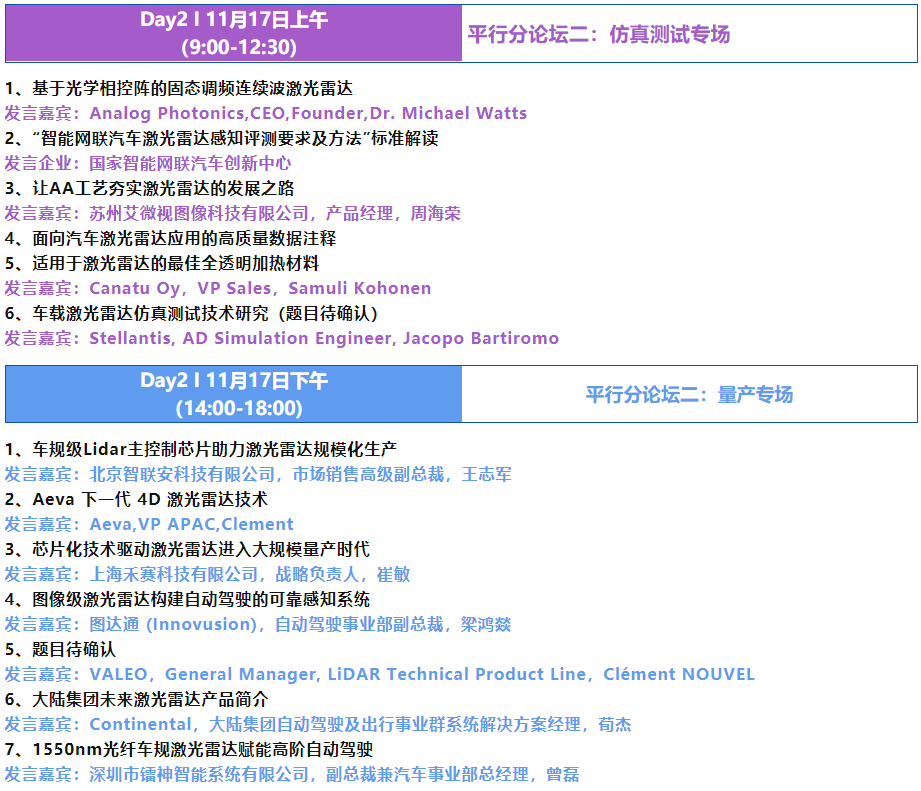
Task: Click topic 图像级激光雷达构建自动驾驶的可靠感知系统
Action: pos(187,599)
